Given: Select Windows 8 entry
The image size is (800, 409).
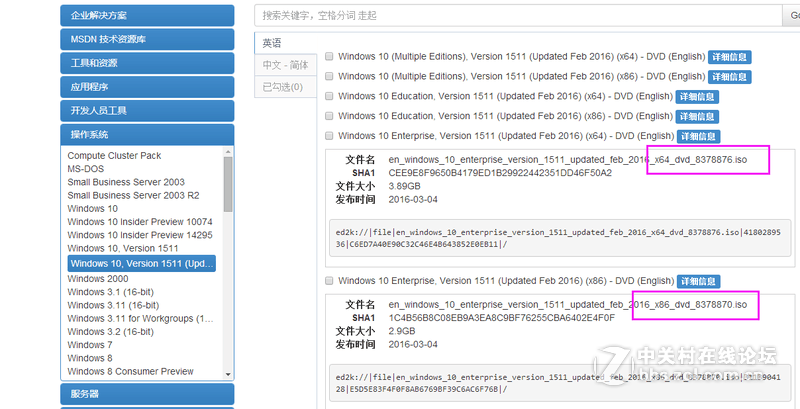Looking at the screenshot, I should [x=90, y=359].
